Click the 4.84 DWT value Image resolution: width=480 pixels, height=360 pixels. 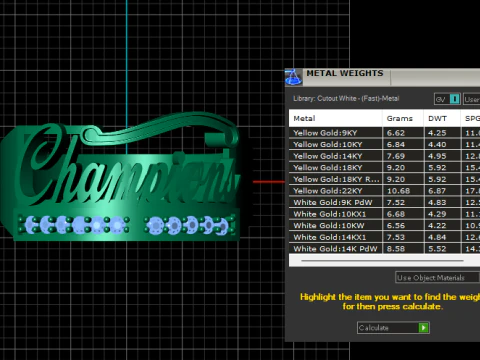click(x=437, y=237)
